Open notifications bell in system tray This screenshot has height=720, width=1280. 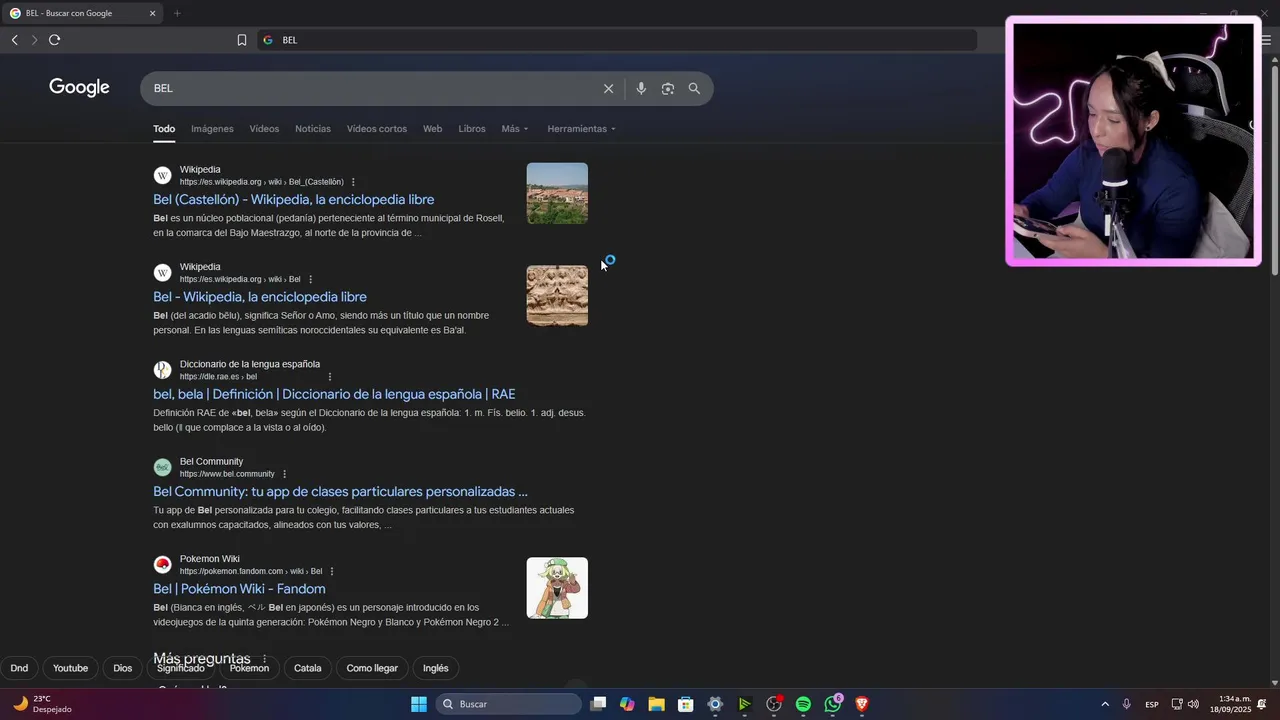click(1262, 704)
